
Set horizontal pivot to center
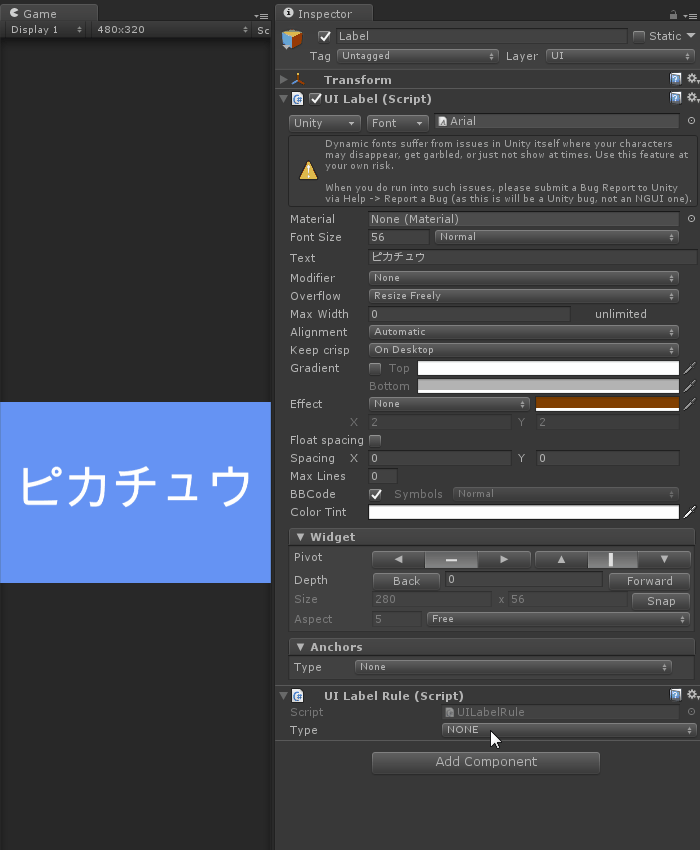(x=451, y=559)
